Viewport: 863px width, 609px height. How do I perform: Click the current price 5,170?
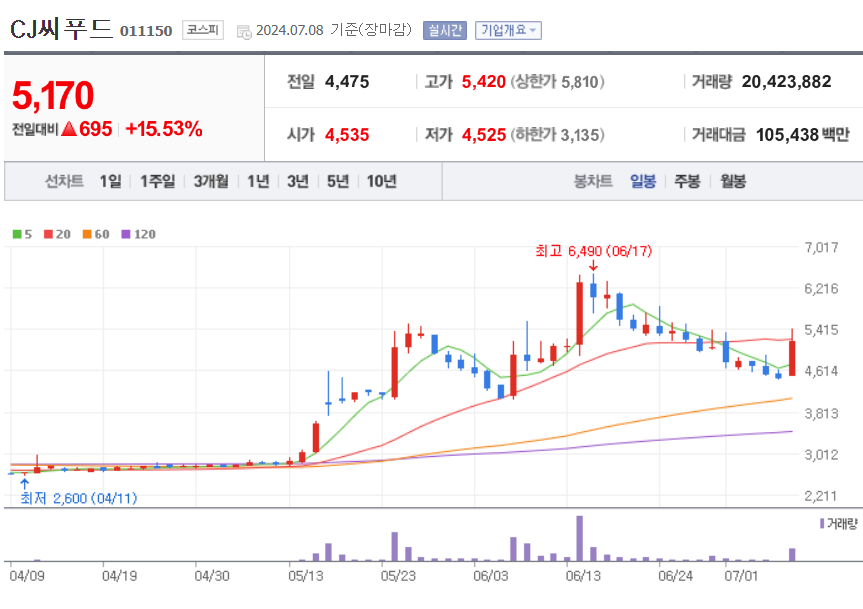[53, 96]
